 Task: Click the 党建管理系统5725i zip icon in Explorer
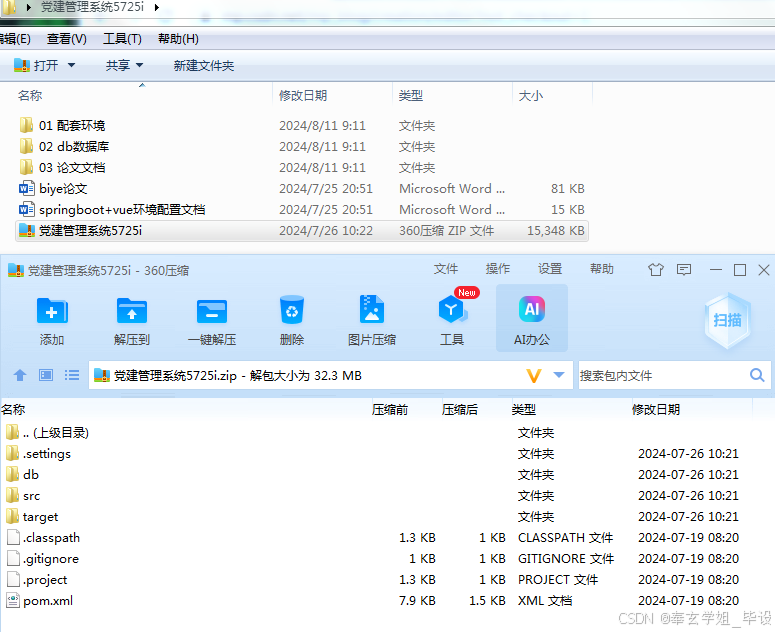click(26, 230)
